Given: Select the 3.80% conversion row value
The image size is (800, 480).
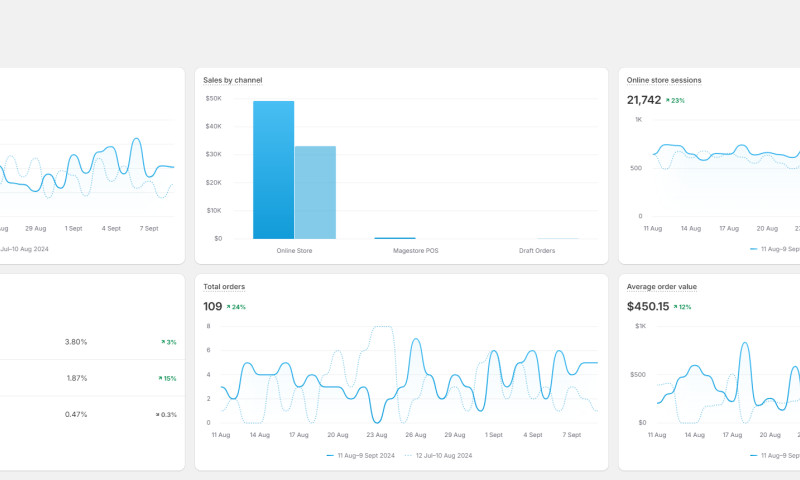Looking at the screenshot, I should (76, 342).
